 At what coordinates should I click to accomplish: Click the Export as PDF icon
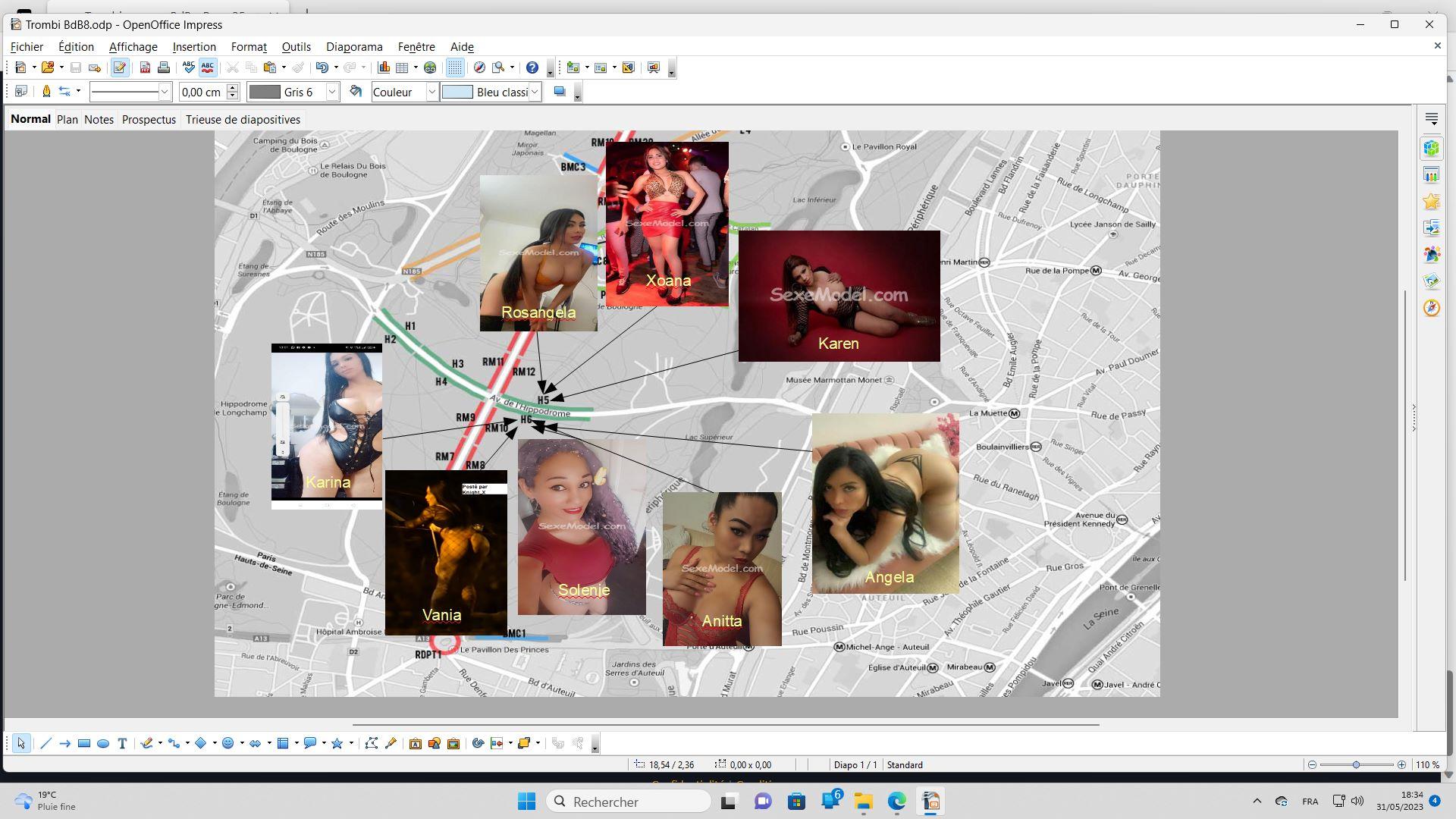click(x=145, y=67)
